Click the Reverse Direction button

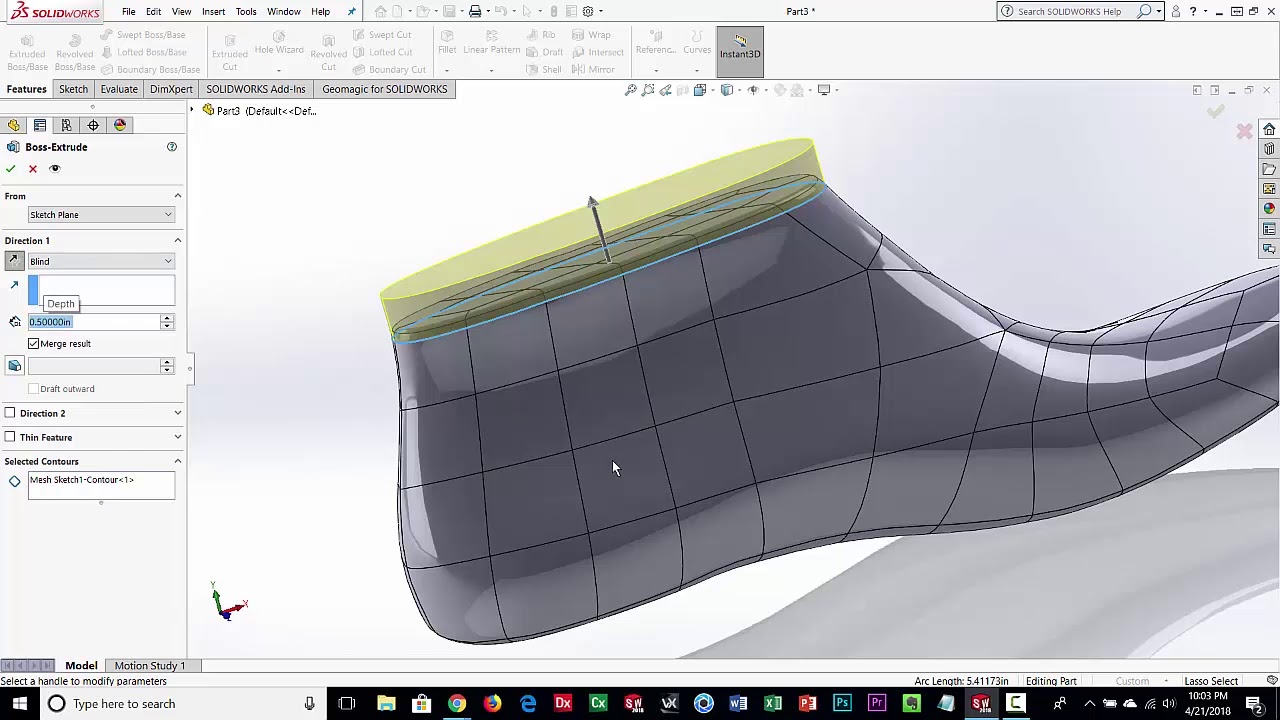coord(14,261)
